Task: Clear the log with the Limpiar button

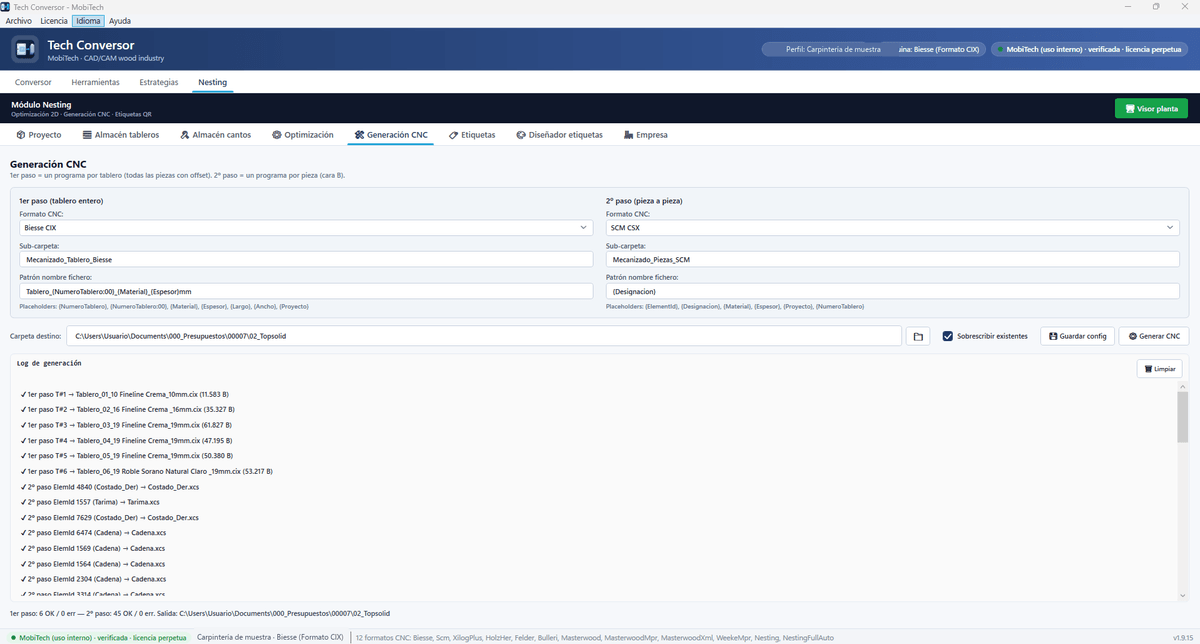Action: 1160,369
